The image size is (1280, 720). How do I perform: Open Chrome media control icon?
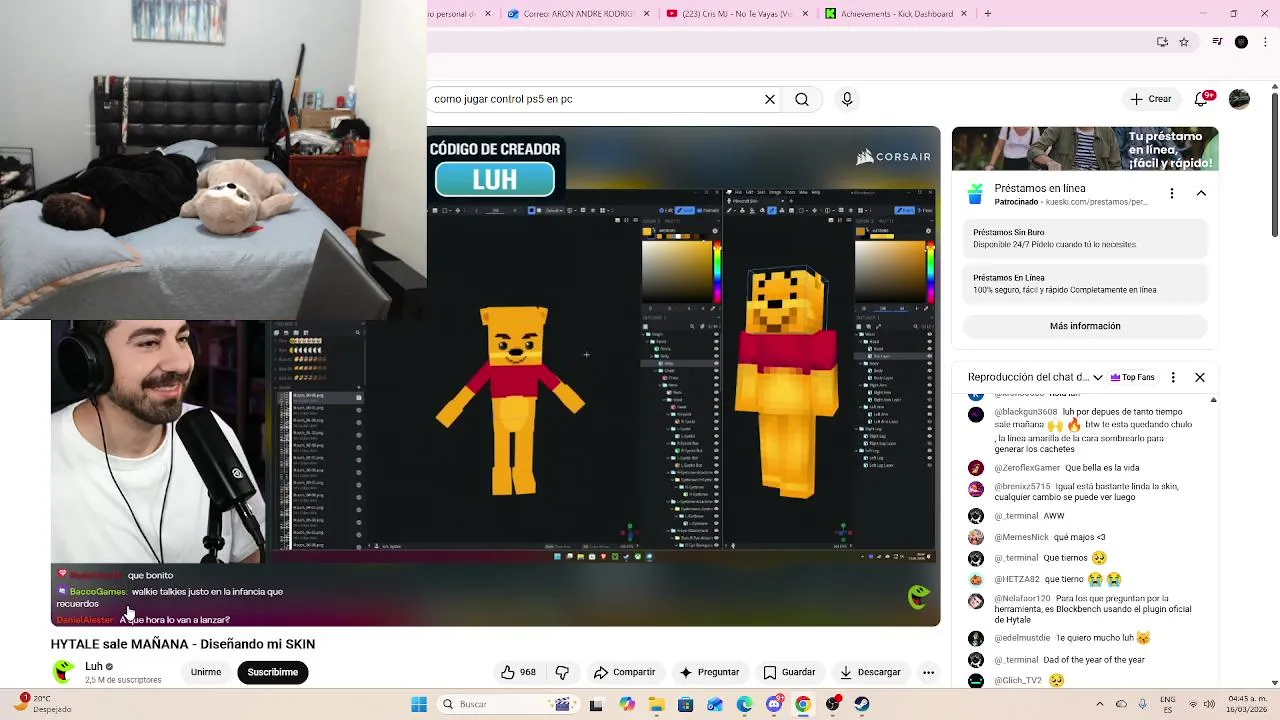pos(1217,42)
